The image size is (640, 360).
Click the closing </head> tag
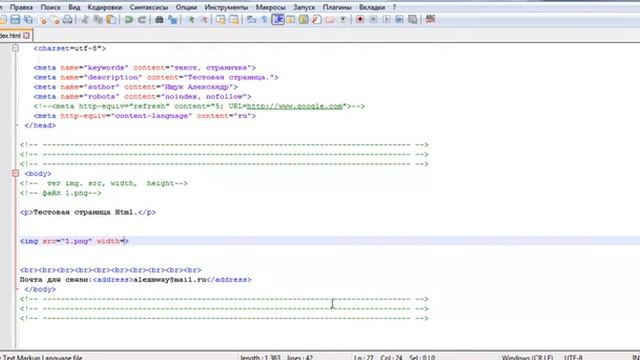(40, 126)
